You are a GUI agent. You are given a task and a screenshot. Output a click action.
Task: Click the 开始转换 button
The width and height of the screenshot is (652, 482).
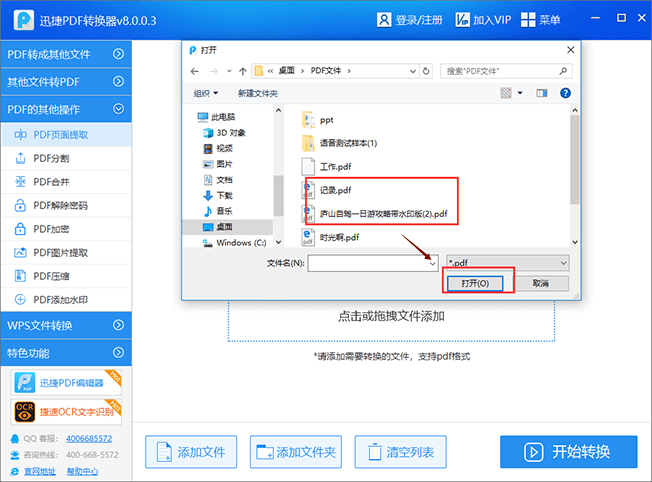[568, 451]
